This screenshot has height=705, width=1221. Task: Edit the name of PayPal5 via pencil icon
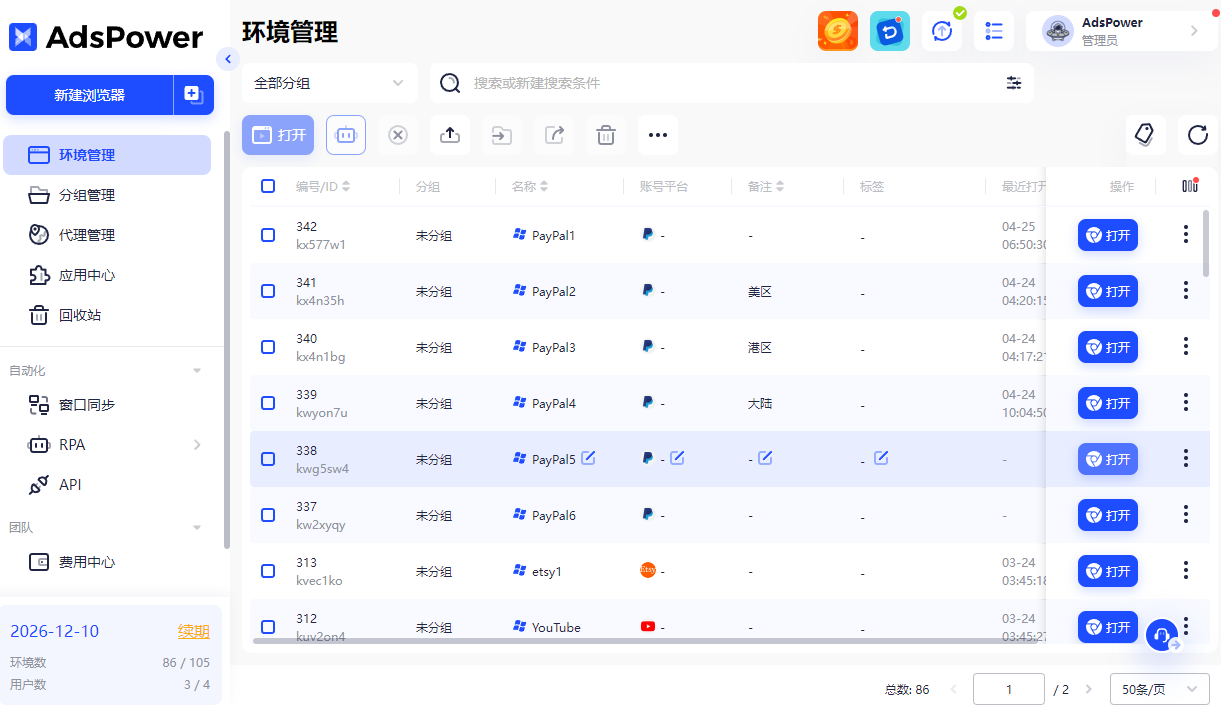click(589, 458)
